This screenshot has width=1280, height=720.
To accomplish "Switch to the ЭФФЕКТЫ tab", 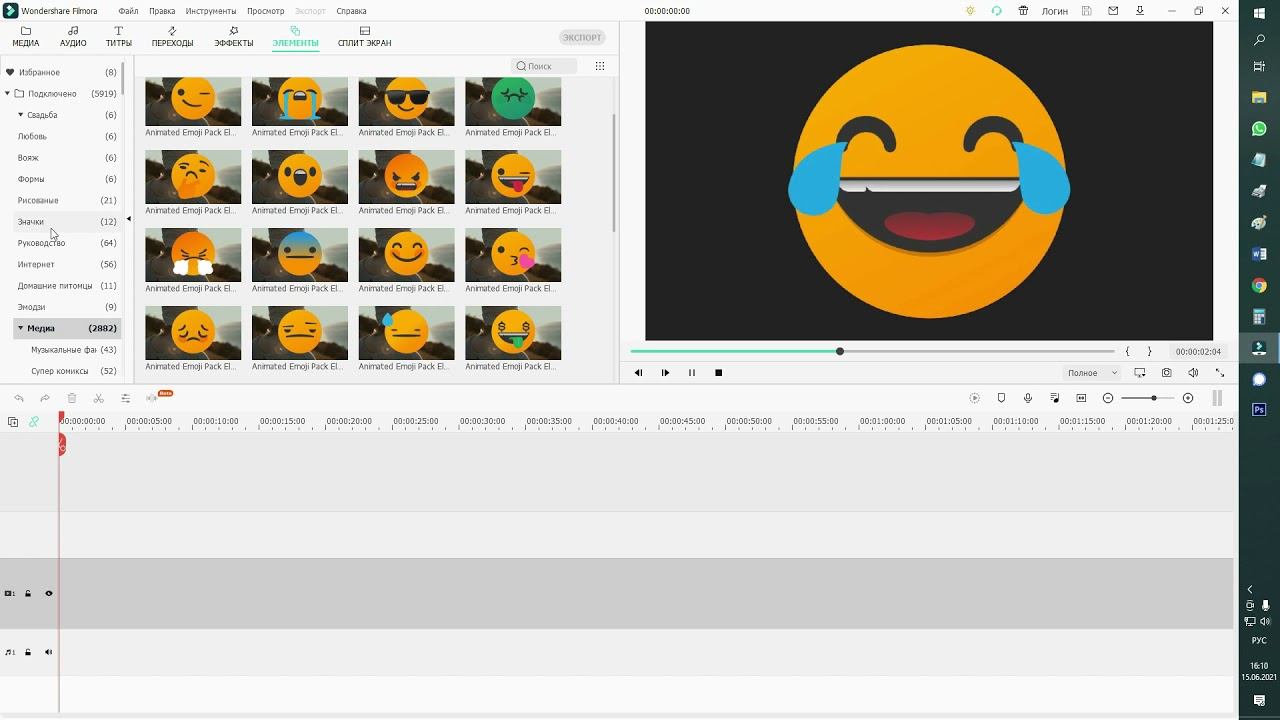I will coord(234,37).
